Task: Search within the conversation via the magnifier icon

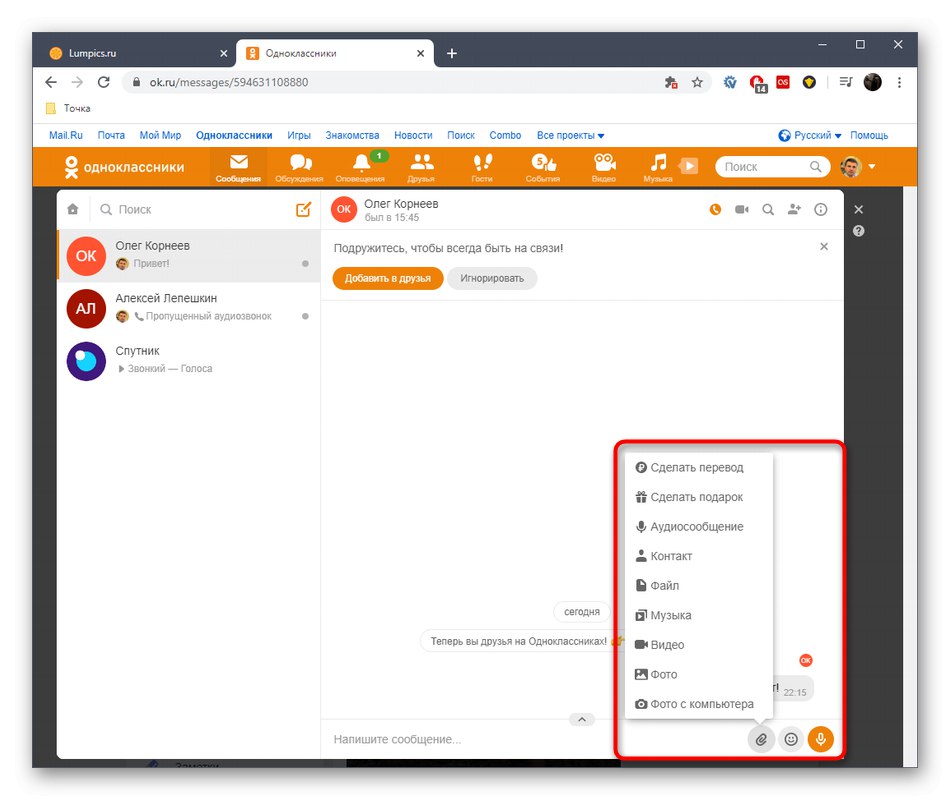Action: tap(768, 210)
